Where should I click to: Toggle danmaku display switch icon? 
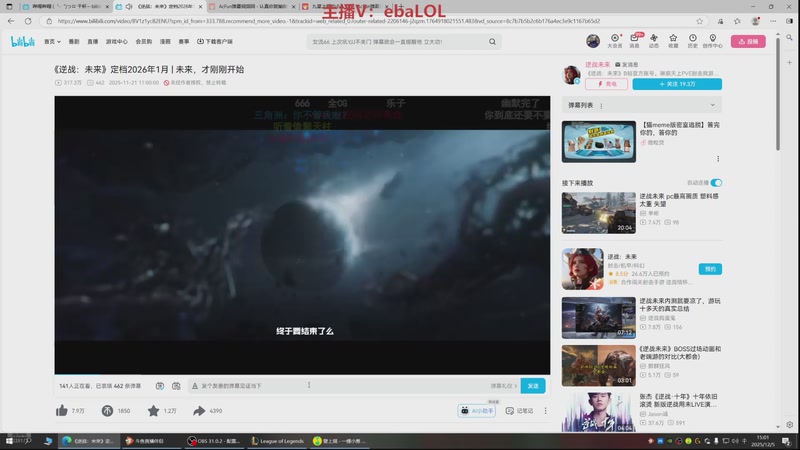(x=160, y=386)
